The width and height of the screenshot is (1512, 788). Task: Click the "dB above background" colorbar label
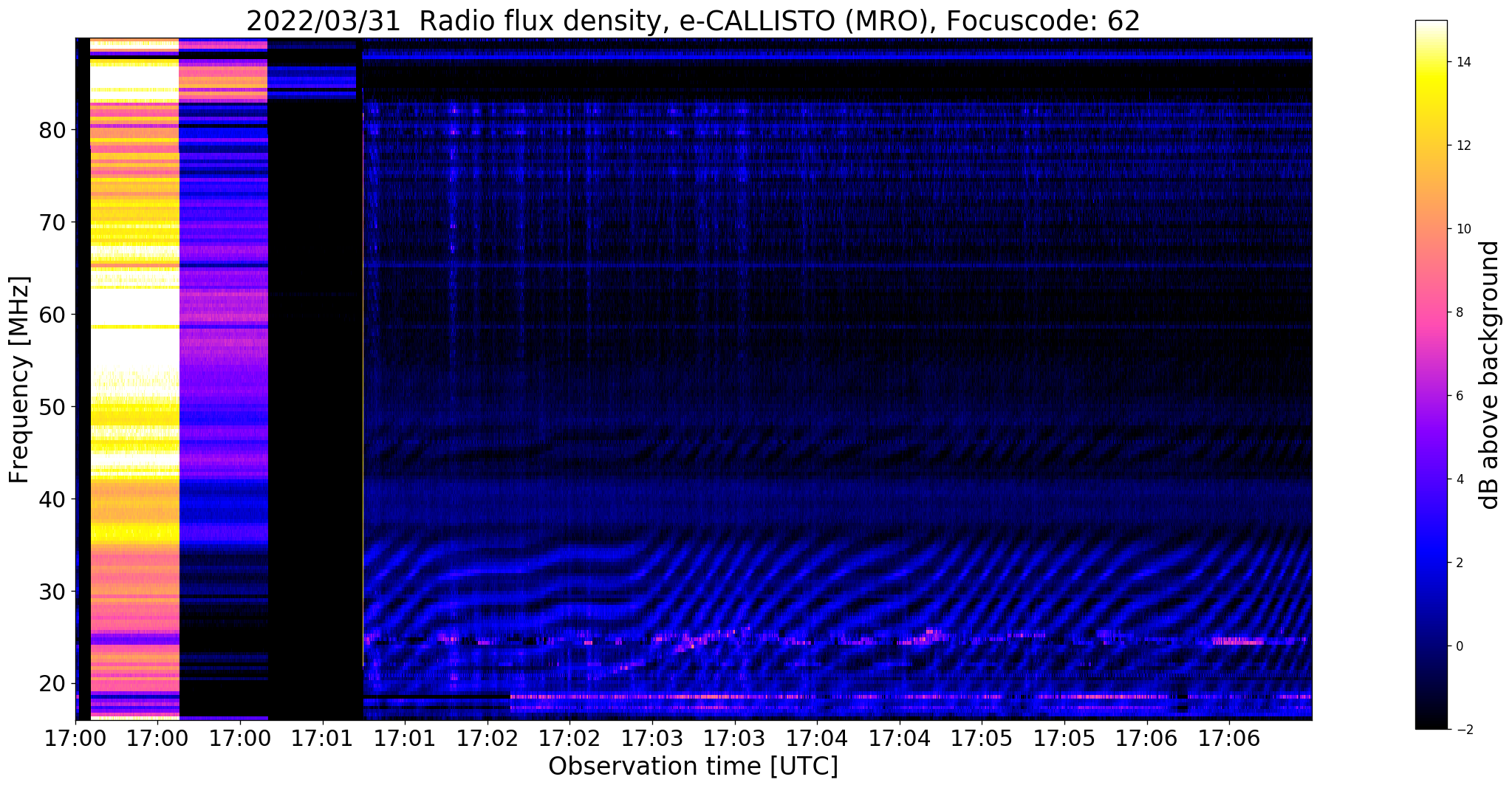coord(1490,375)
